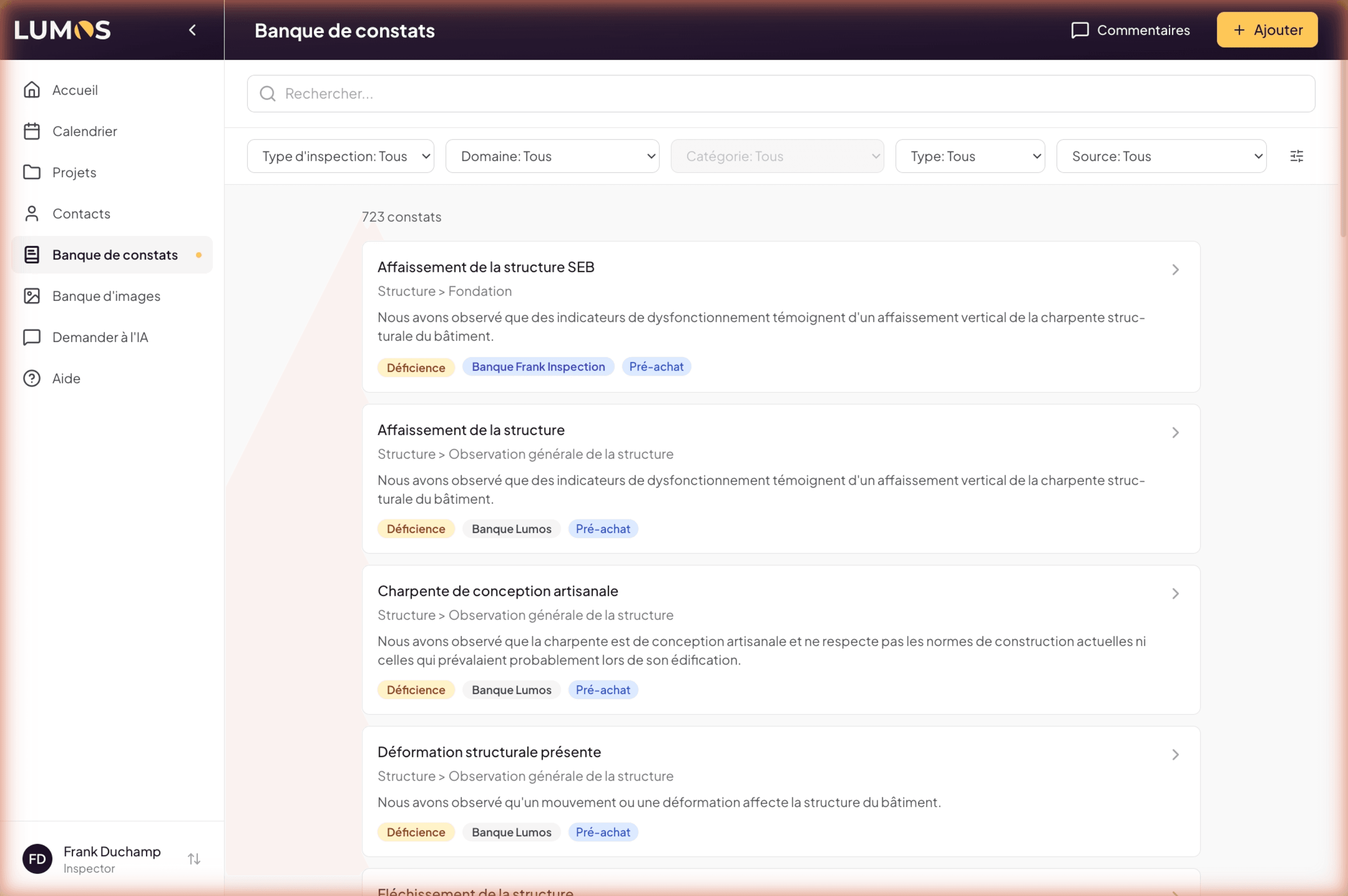Image resolution: width=1348 pixels, height=896 pixels.
Task: Open Frank Duchamp profile menu
Action: (x=112, y=858)
